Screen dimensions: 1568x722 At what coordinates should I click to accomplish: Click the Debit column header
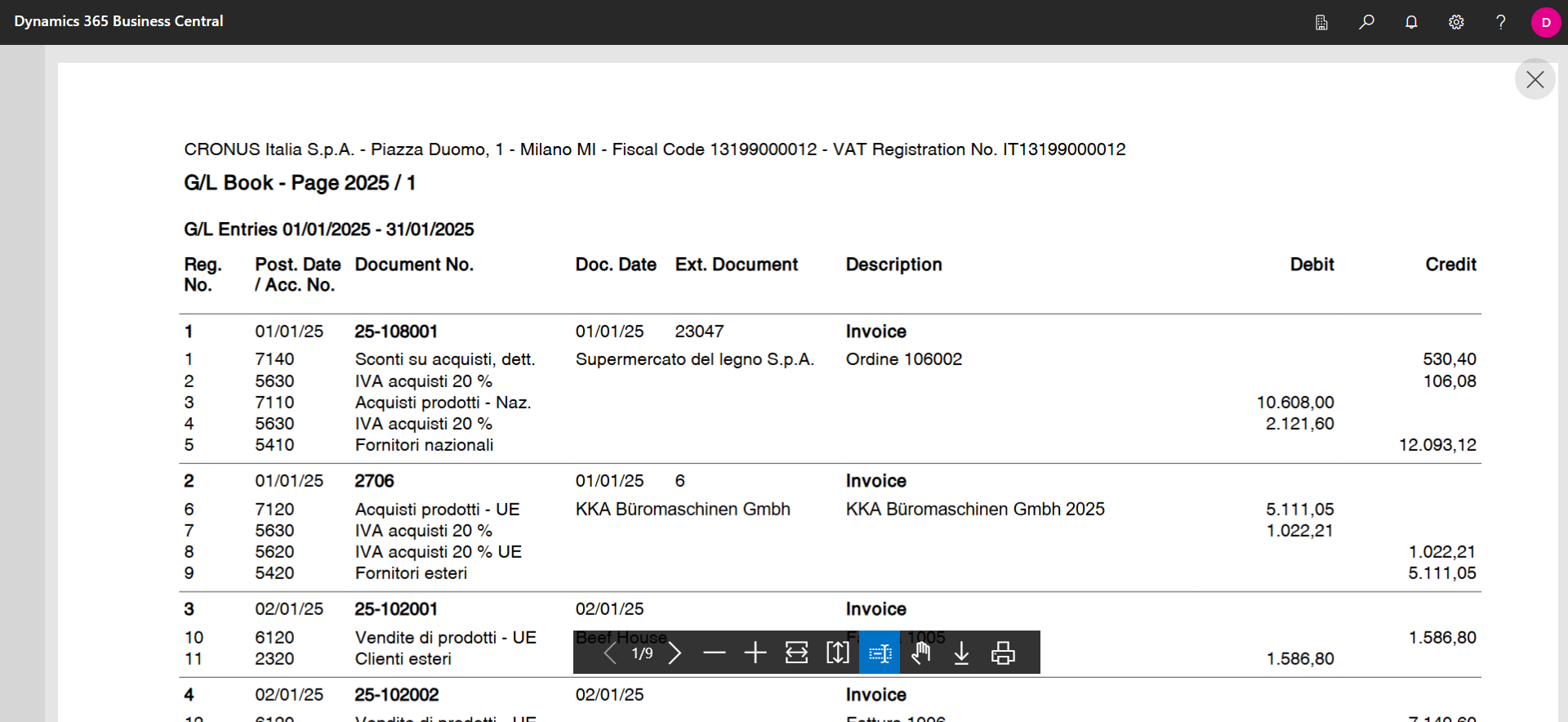click(x=1312, y=265)
